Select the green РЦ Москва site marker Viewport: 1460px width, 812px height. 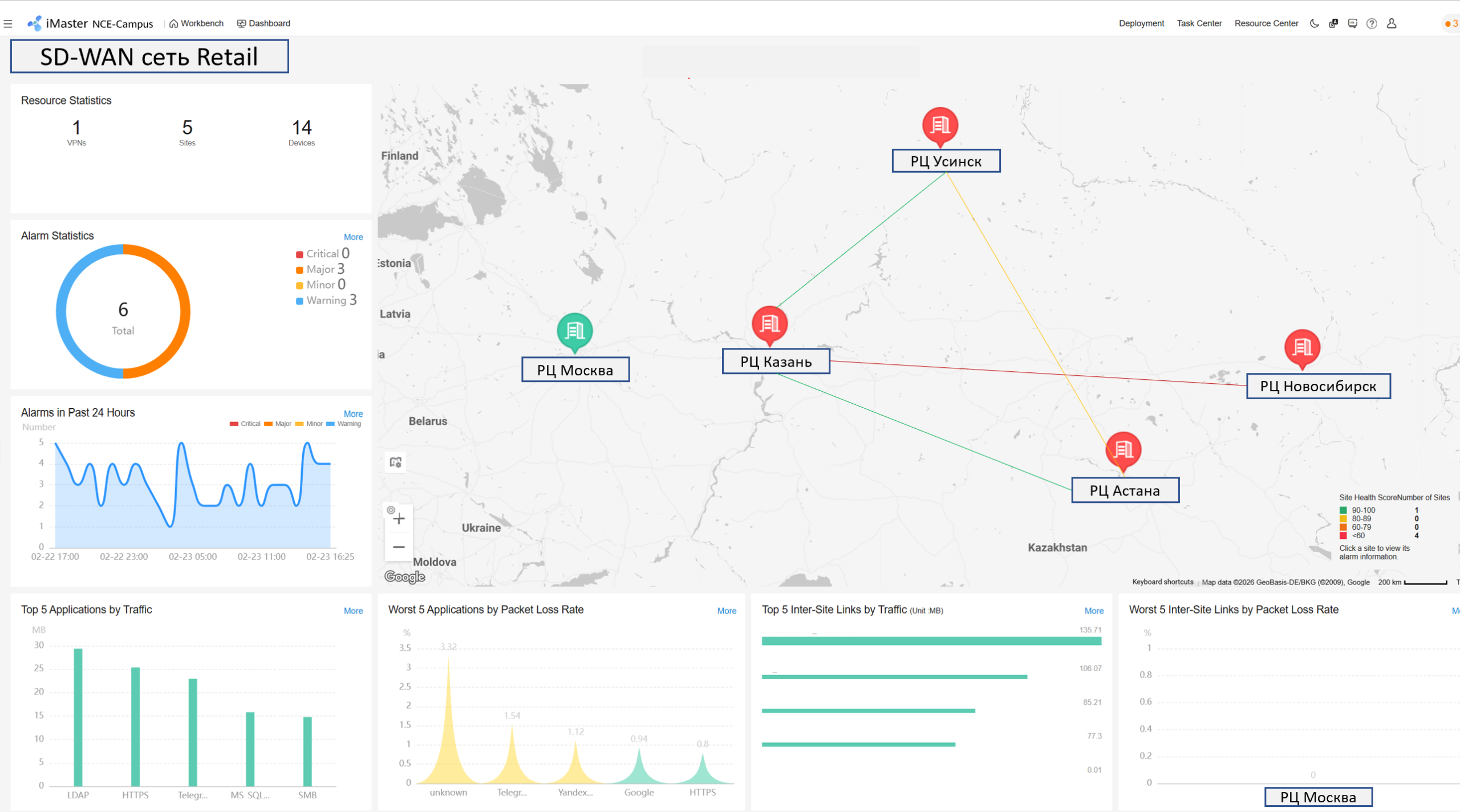(x=574, y=331)
